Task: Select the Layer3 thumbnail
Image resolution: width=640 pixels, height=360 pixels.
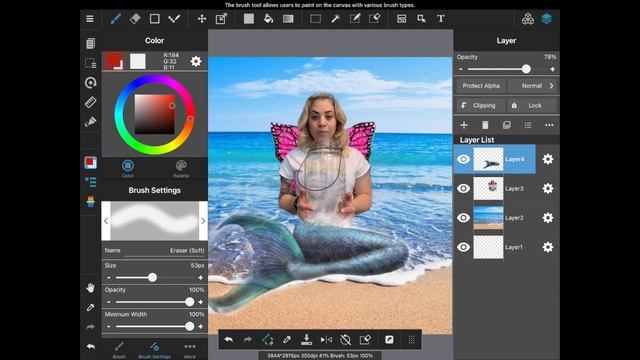Action: click(x=488, y=189)
